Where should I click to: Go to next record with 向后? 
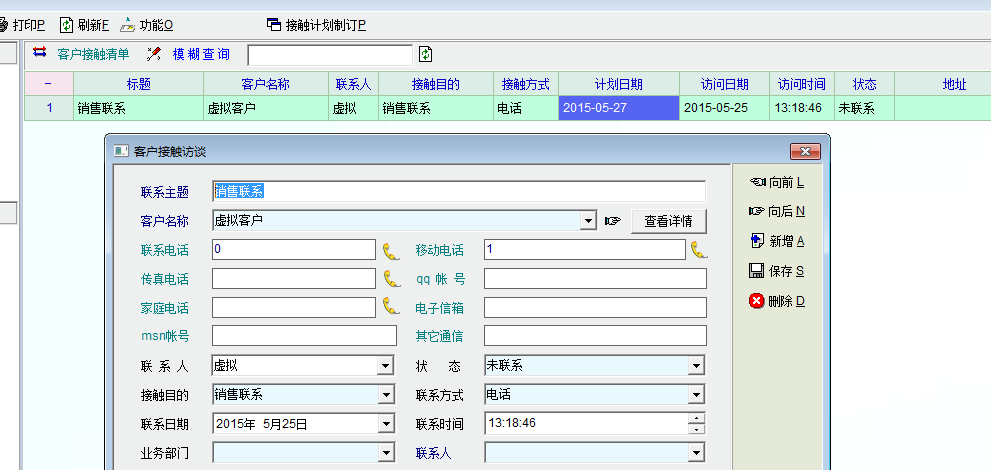[777, 211]
